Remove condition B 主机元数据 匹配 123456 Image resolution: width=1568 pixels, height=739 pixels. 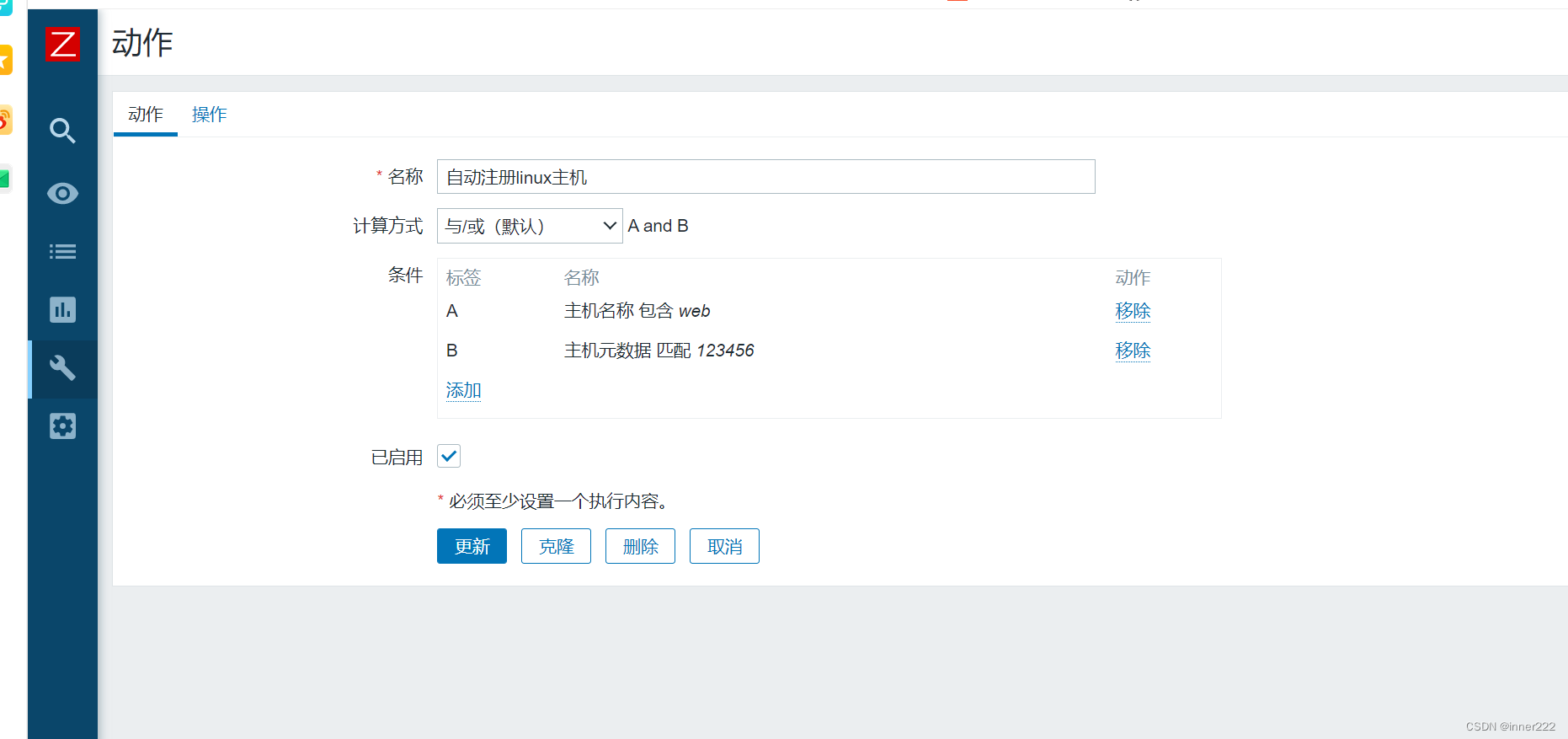[1133, 351]
